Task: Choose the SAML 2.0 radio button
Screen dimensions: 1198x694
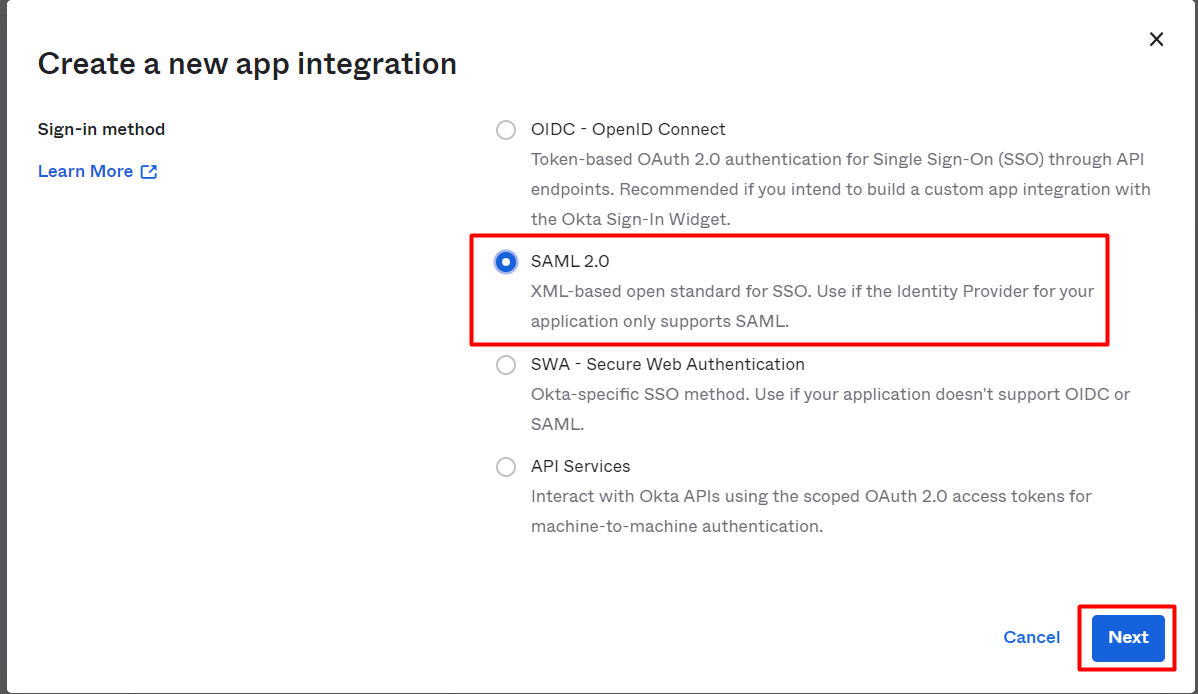Action: click(507, 262)
